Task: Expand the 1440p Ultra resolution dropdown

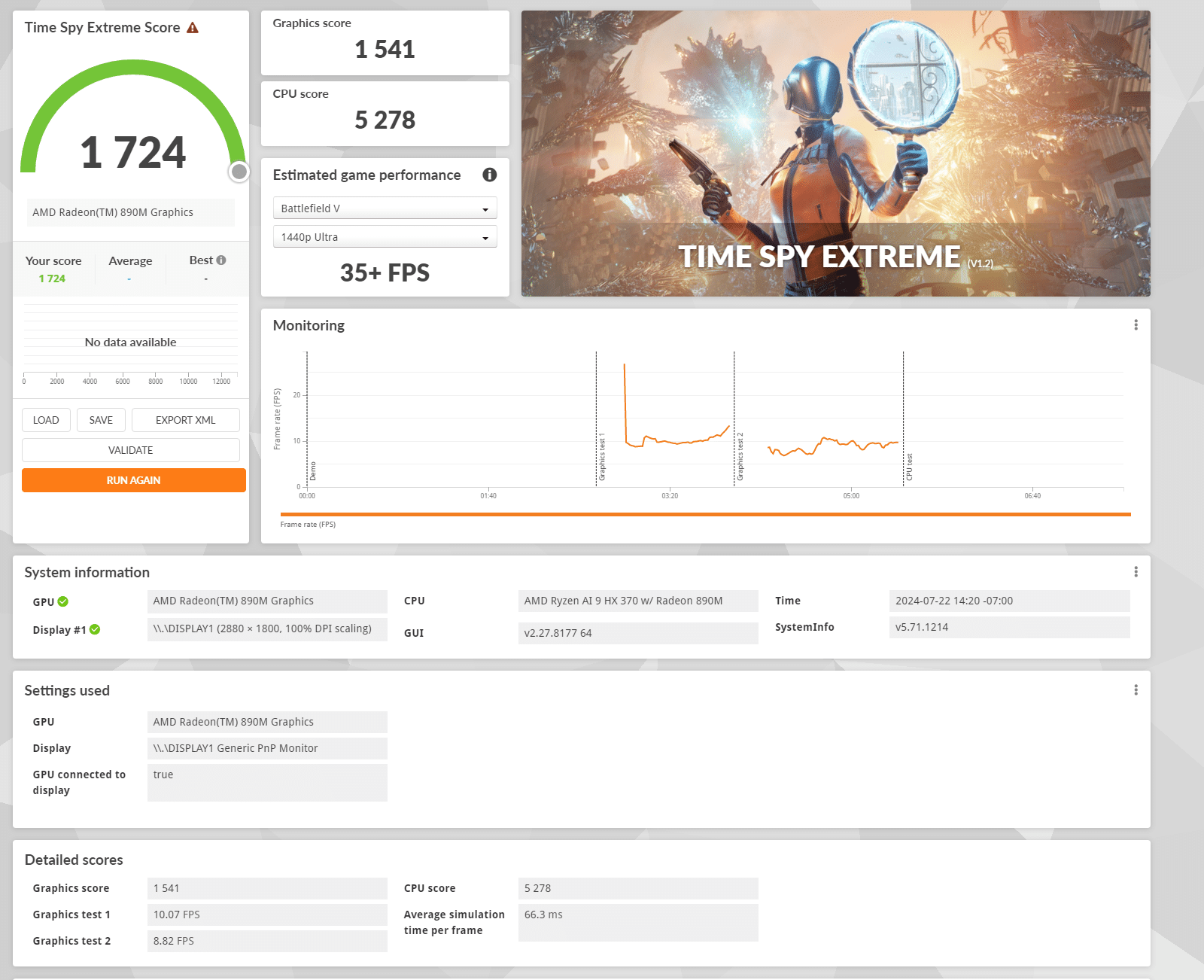Action: [x=385, y=237]
